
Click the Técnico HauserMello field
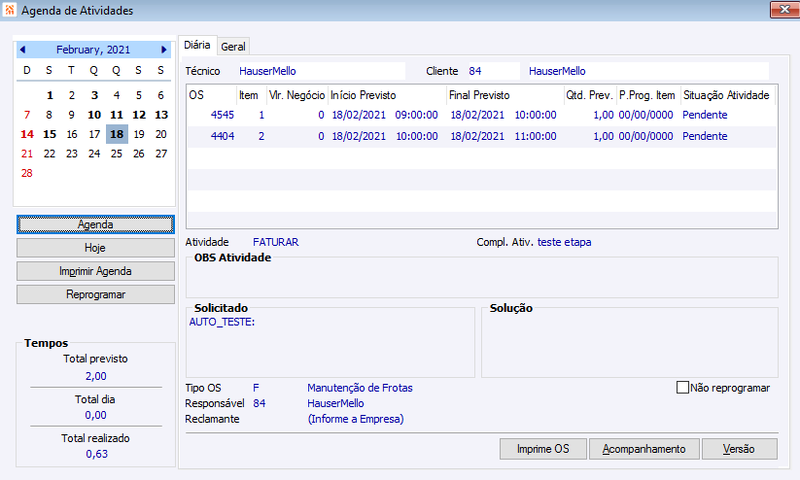[x=321, y=71]
